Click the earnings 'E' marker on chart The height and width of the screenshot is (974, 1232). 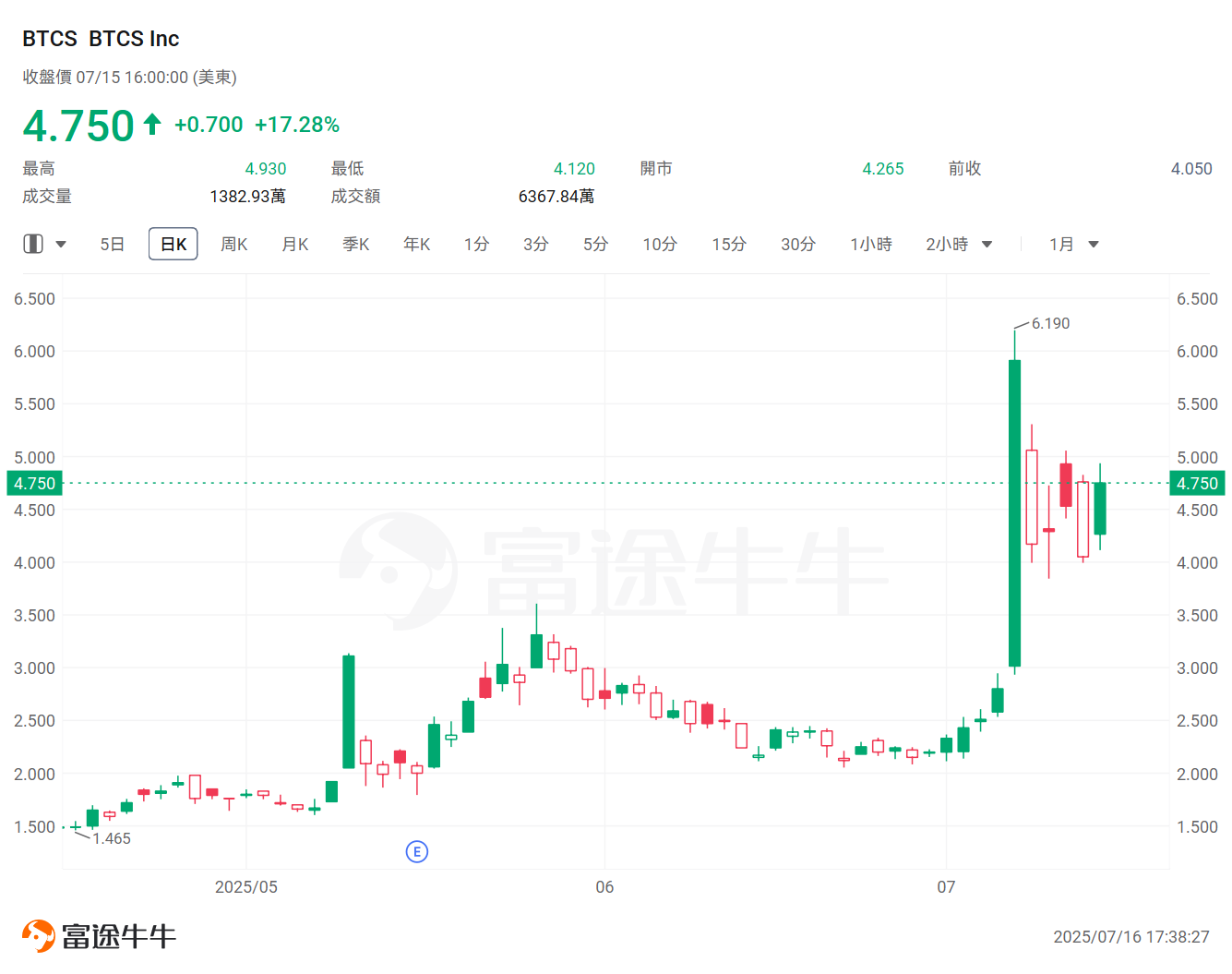pos(416,851)
